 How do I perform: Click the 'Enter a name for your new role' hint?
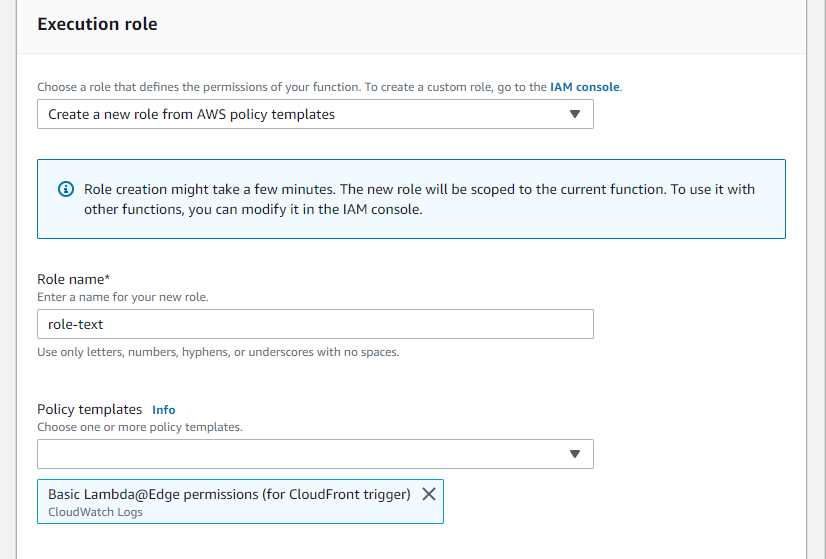coord(123,297)
